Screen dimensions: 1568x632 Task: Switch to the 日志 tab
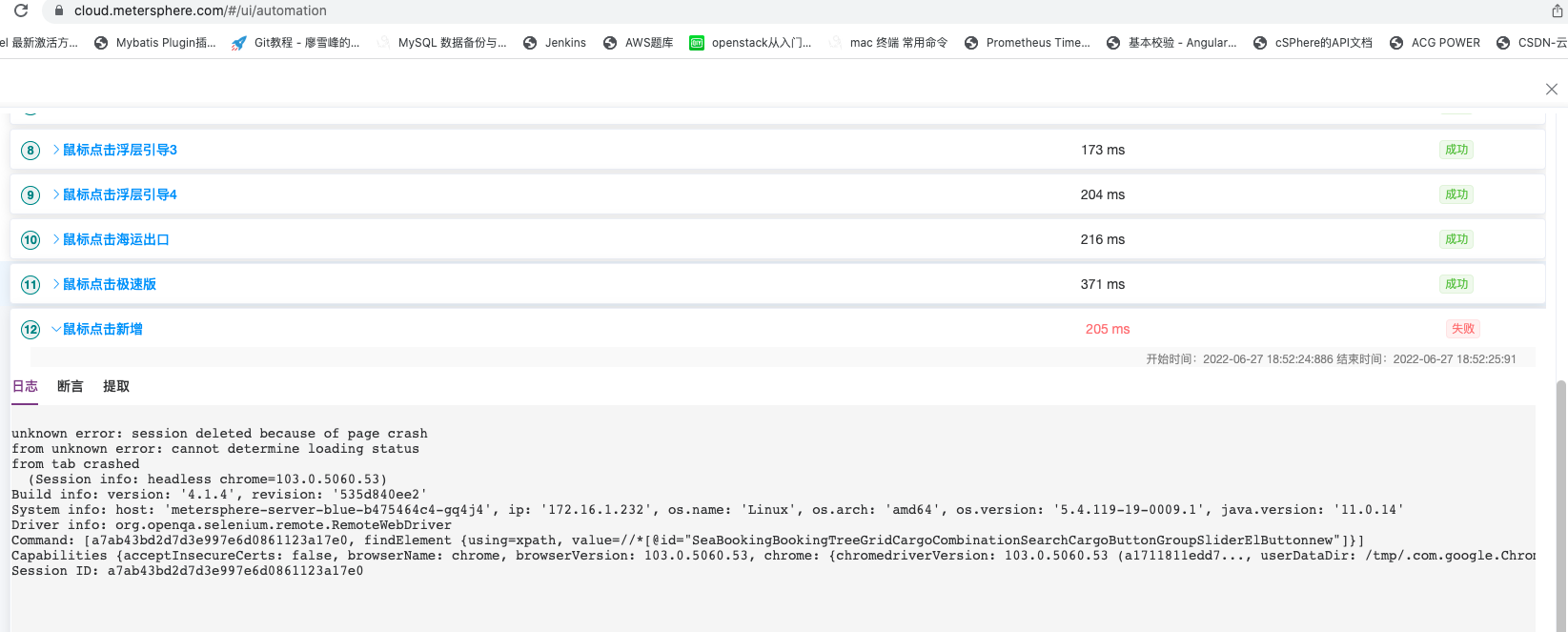point(25,386)
